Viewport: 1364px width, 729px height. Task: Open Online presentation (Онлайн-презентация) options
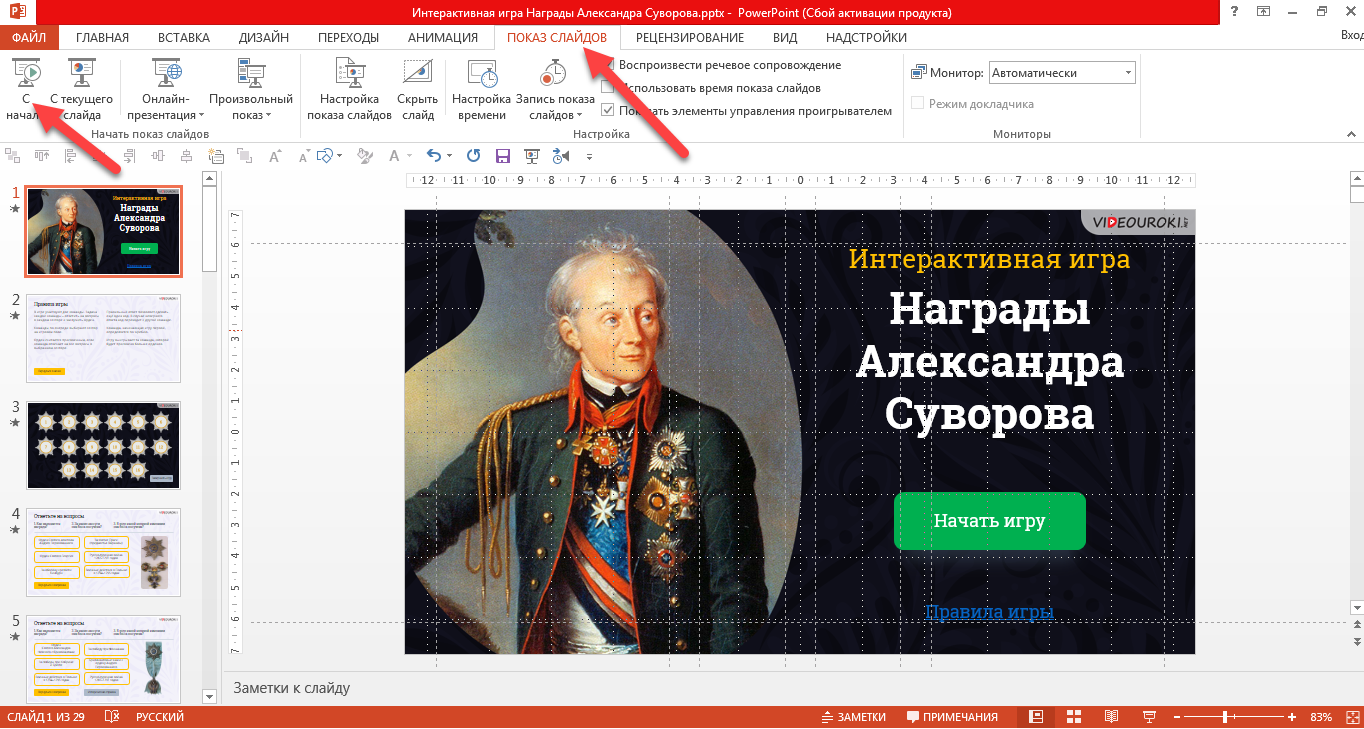click(165, 88)
